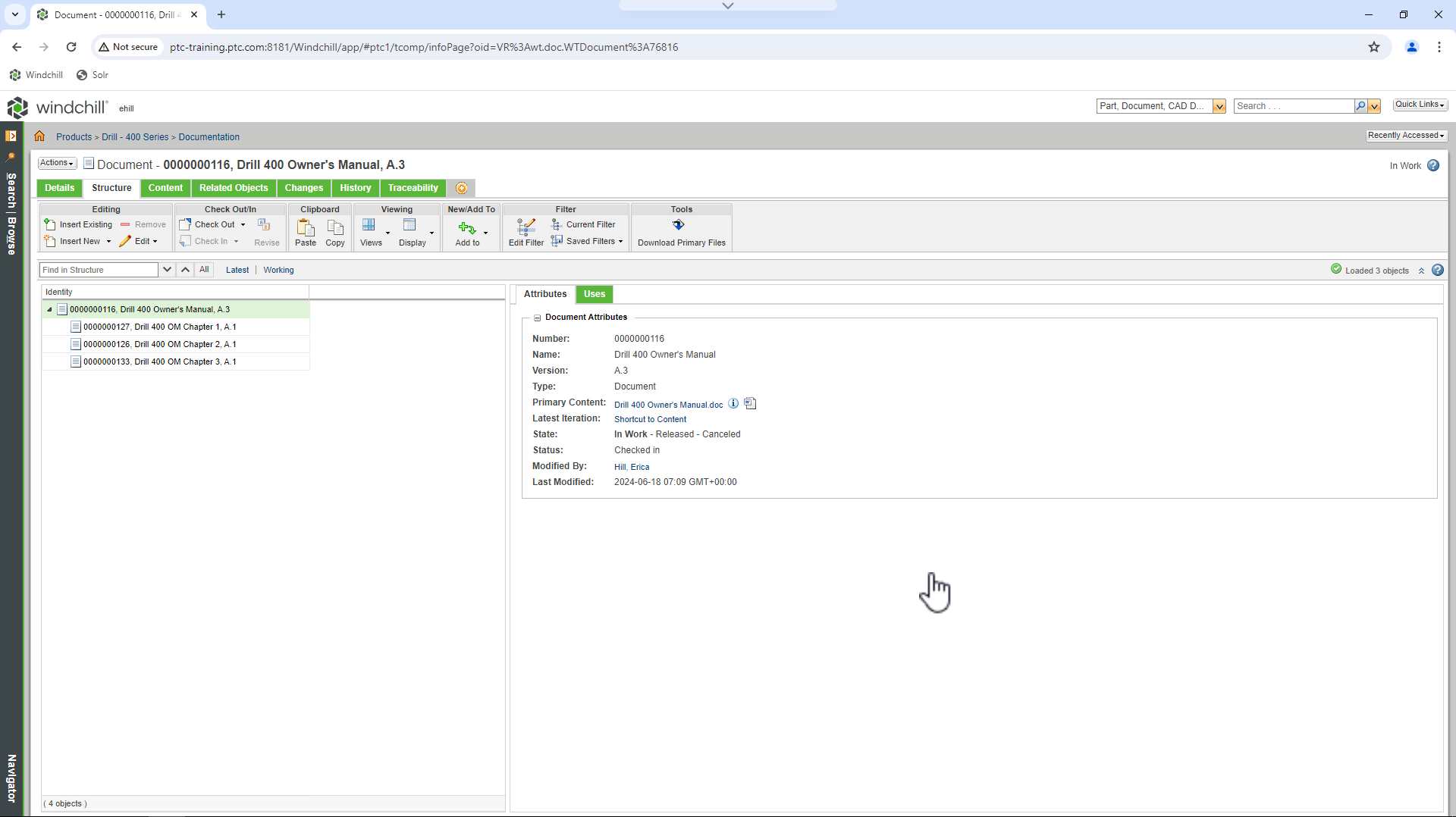Expand the Navigator sidebar arrow icon

[x=11, y=136]
